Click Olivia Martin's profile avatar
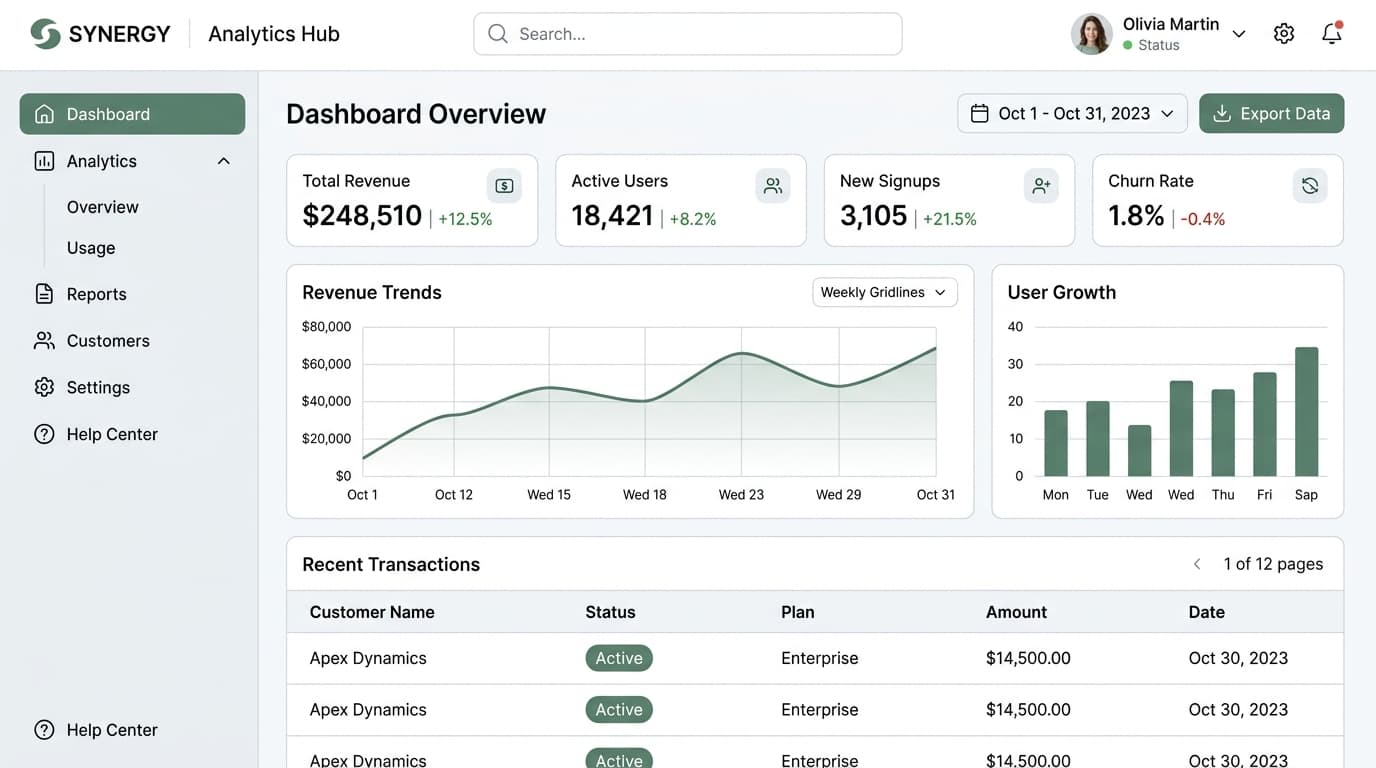1376x768 pixels. click(x=1092, y=34)
